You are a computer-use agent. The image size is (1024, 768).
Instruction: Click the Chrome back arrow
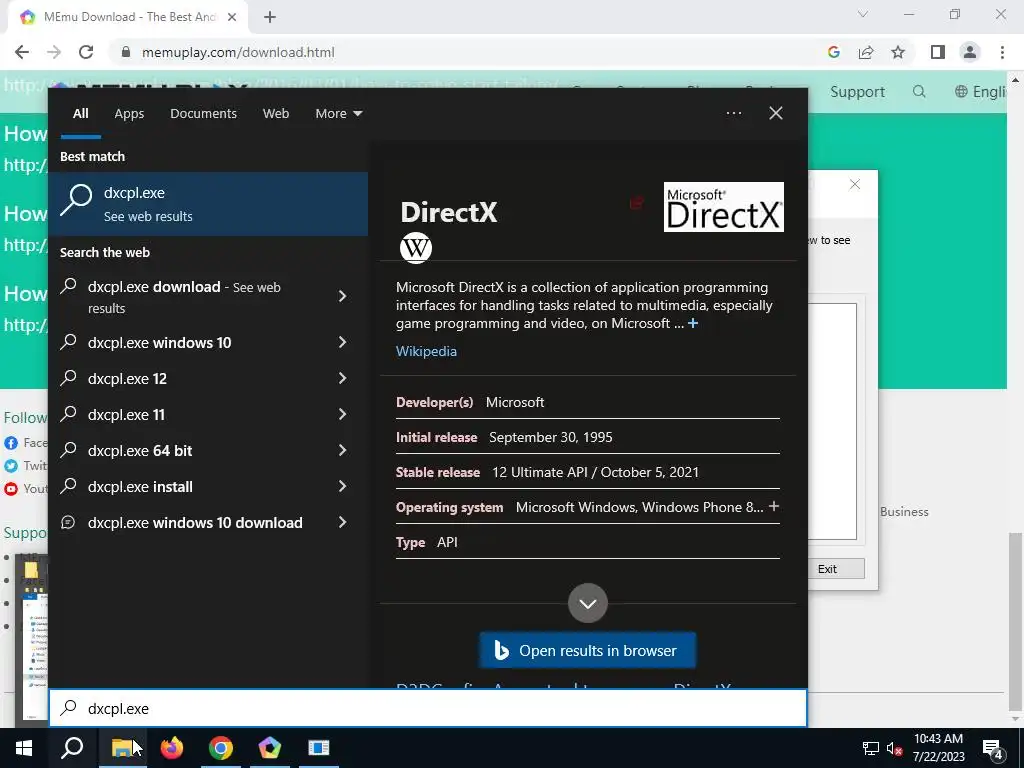(22, 52)
